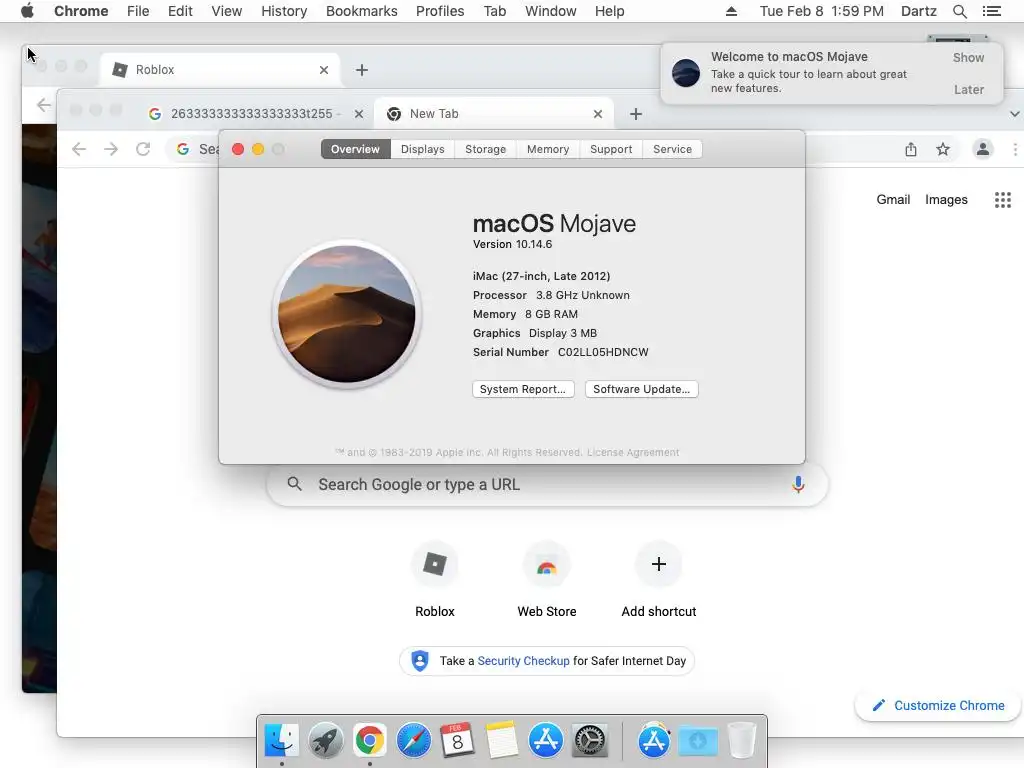Switch to the Memory tab
The height and width of the screenshot is (768, 1024).
[548, 149]
